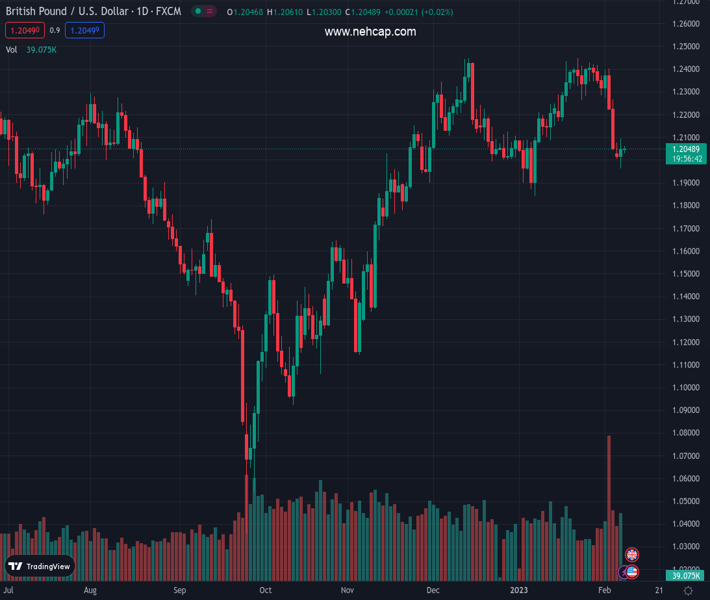
Task: Toggle the market status indicator pill
Action: (x=204, y=12)
